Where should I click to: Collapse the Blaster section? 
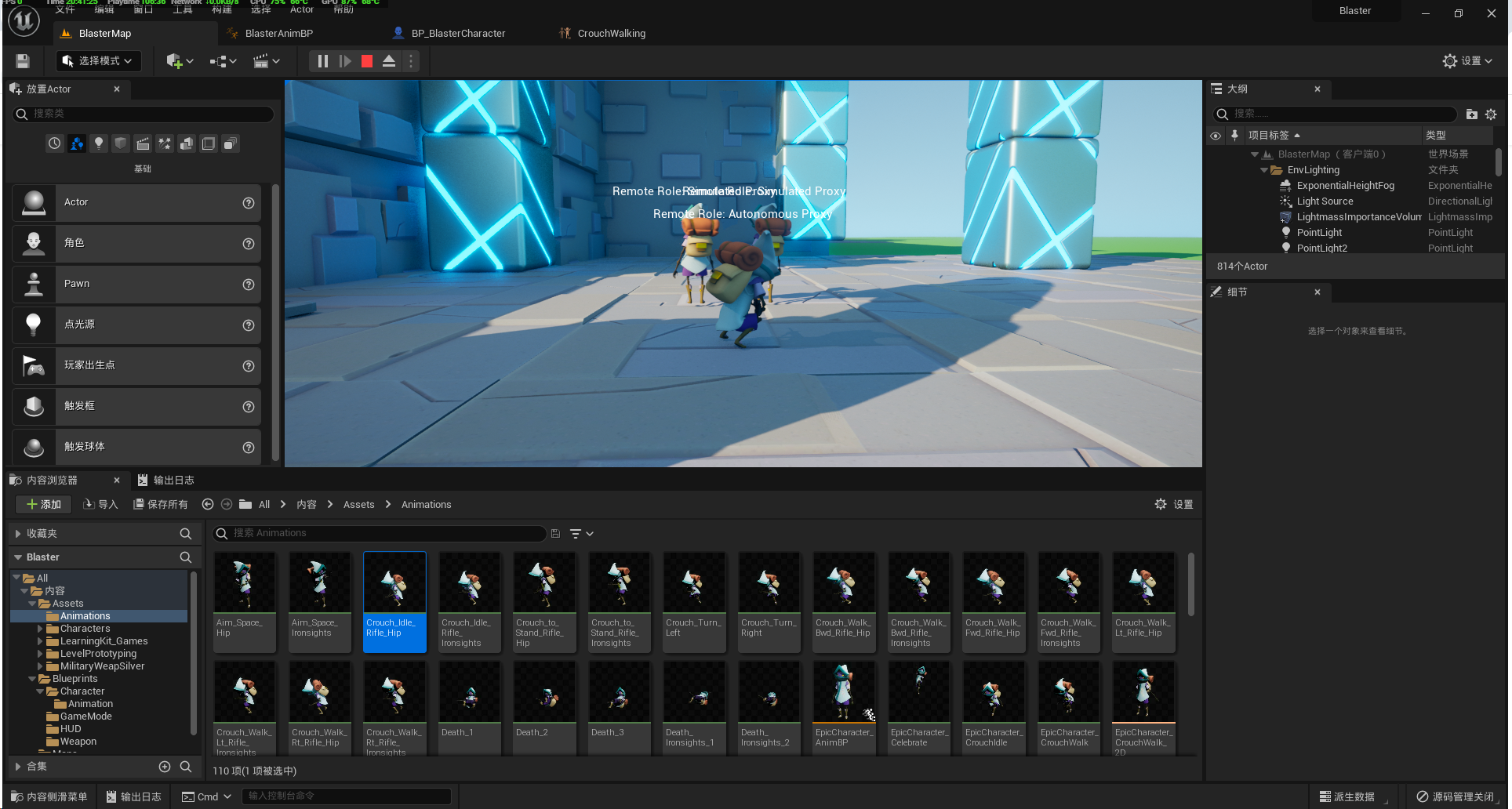[x=17, y=557]
